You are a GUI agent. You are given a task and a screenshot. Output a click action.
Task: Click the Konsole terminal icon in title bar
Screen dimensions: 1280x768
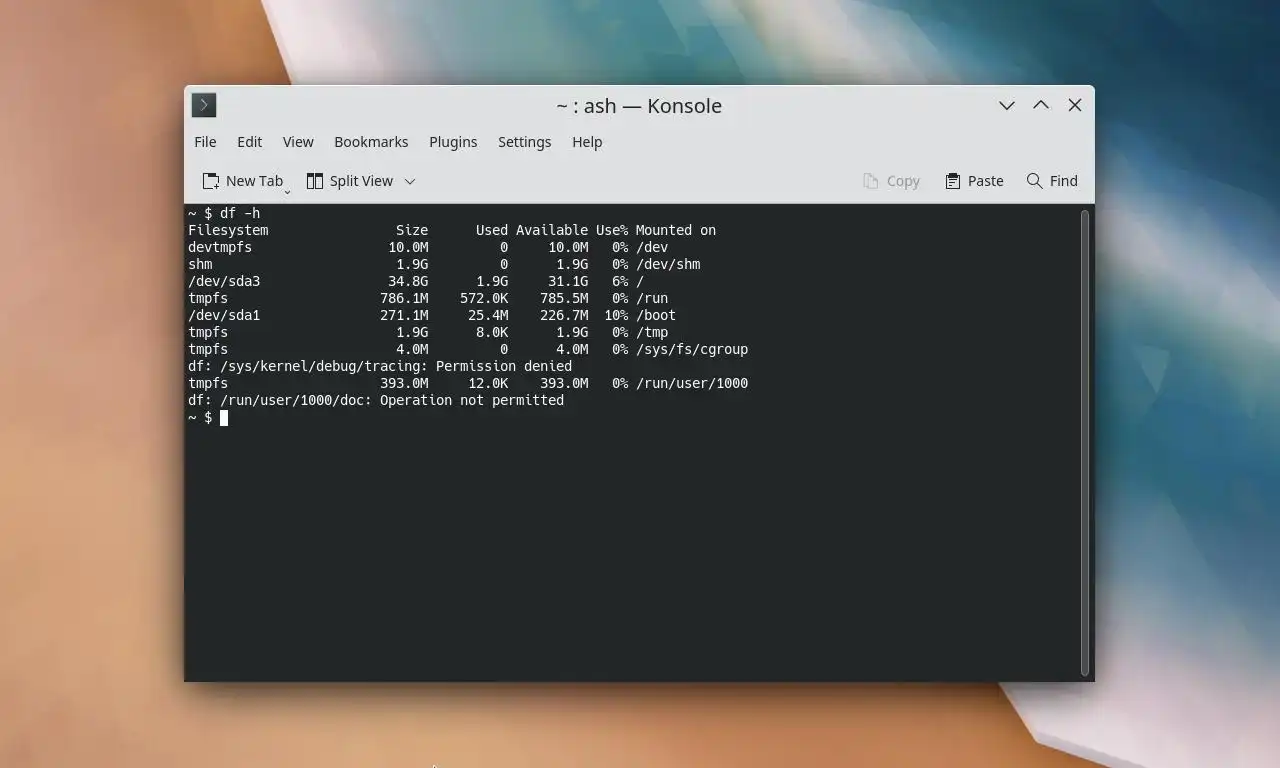[x=204, y=105]
